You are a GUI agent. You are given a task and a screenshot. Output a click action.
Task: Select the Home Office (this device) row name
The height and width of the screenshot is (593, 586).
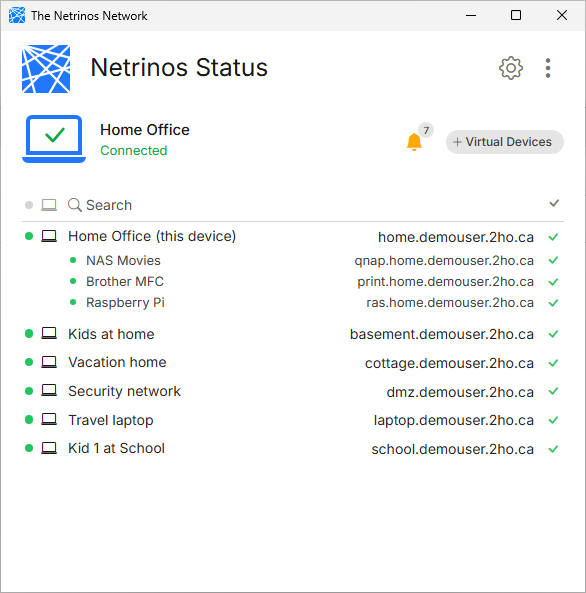pyautogui.click(x=152, y=236)
